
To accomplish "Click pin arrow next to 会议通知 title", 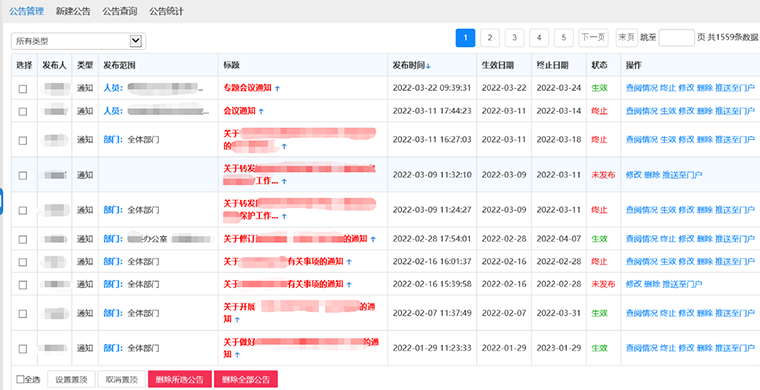I will pyautogui.click(x=261, y=111).
